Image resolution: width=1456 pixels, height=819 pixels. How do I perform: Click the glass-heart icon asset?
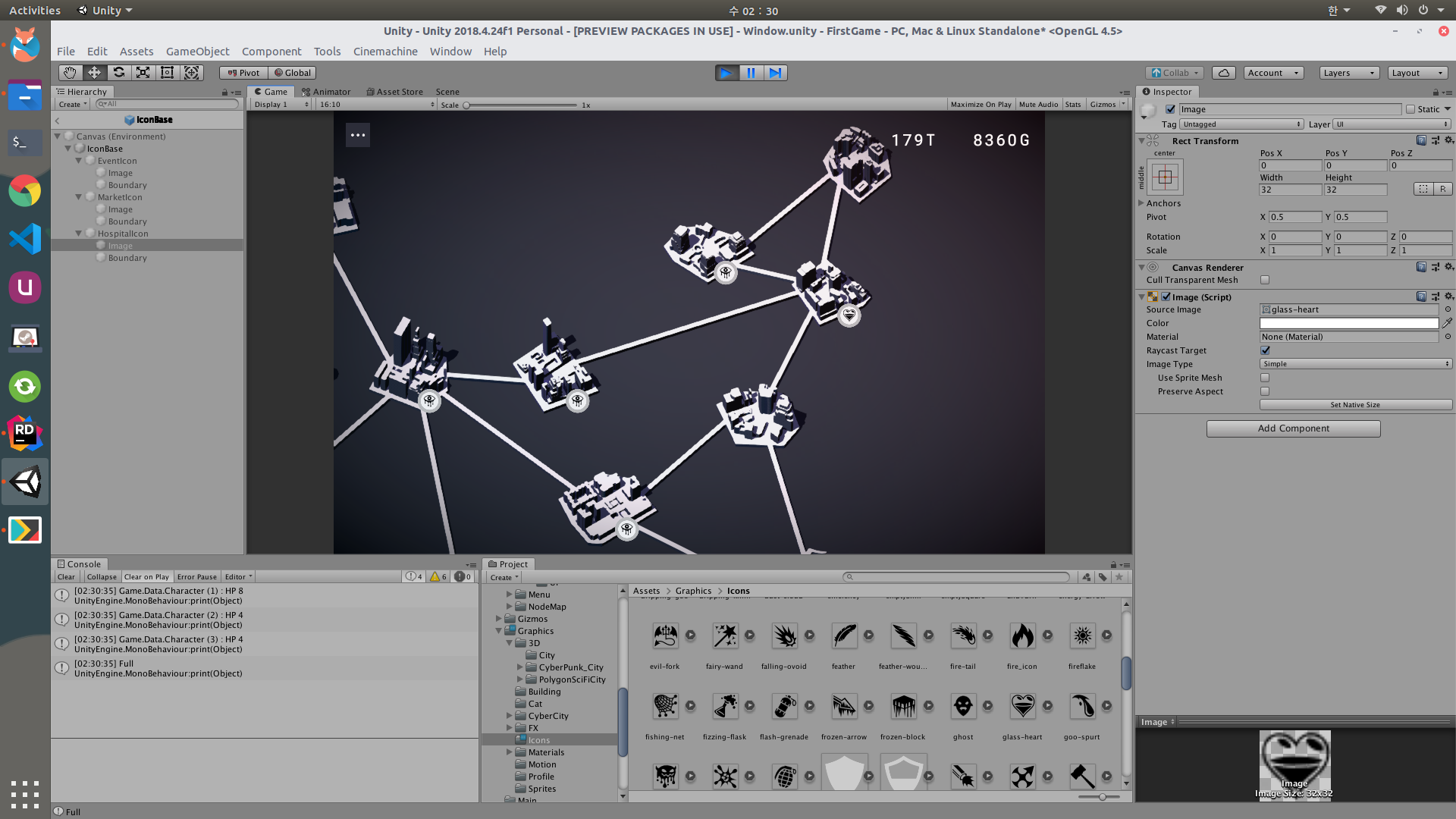click(1022, 706)
